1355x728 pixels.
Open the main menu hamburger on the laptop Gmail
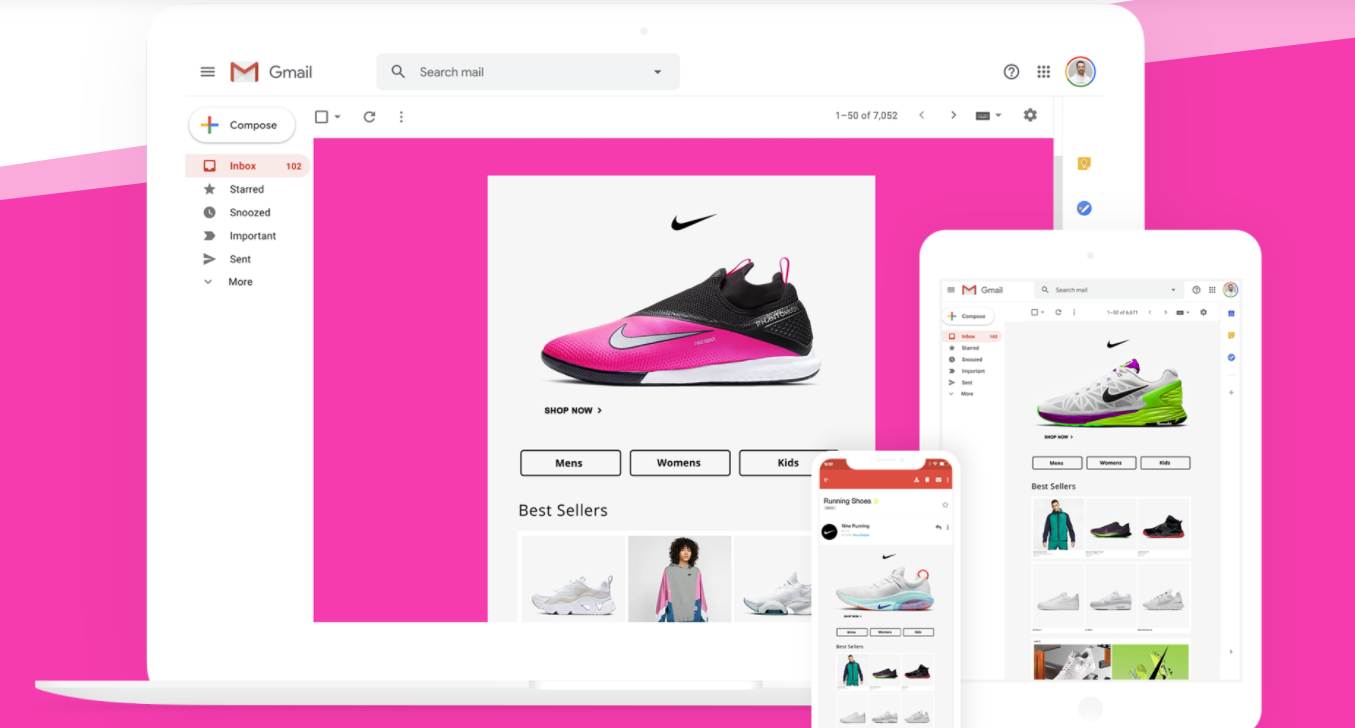pyautogui.click(x=208, y=72)
